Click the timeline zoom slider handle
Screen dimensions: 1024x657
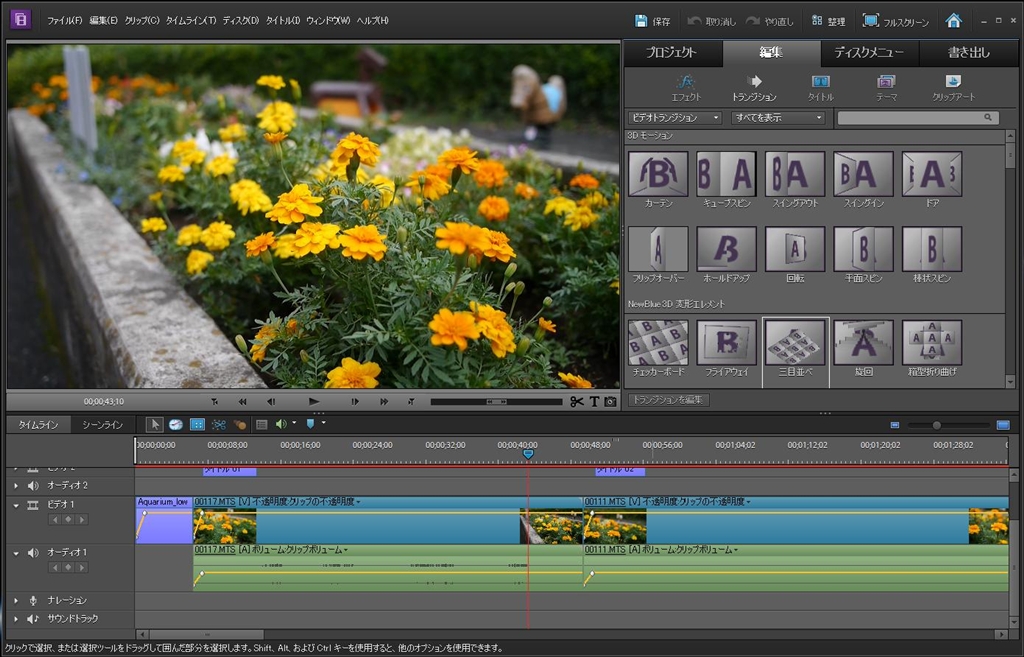[x=936, y=425]
